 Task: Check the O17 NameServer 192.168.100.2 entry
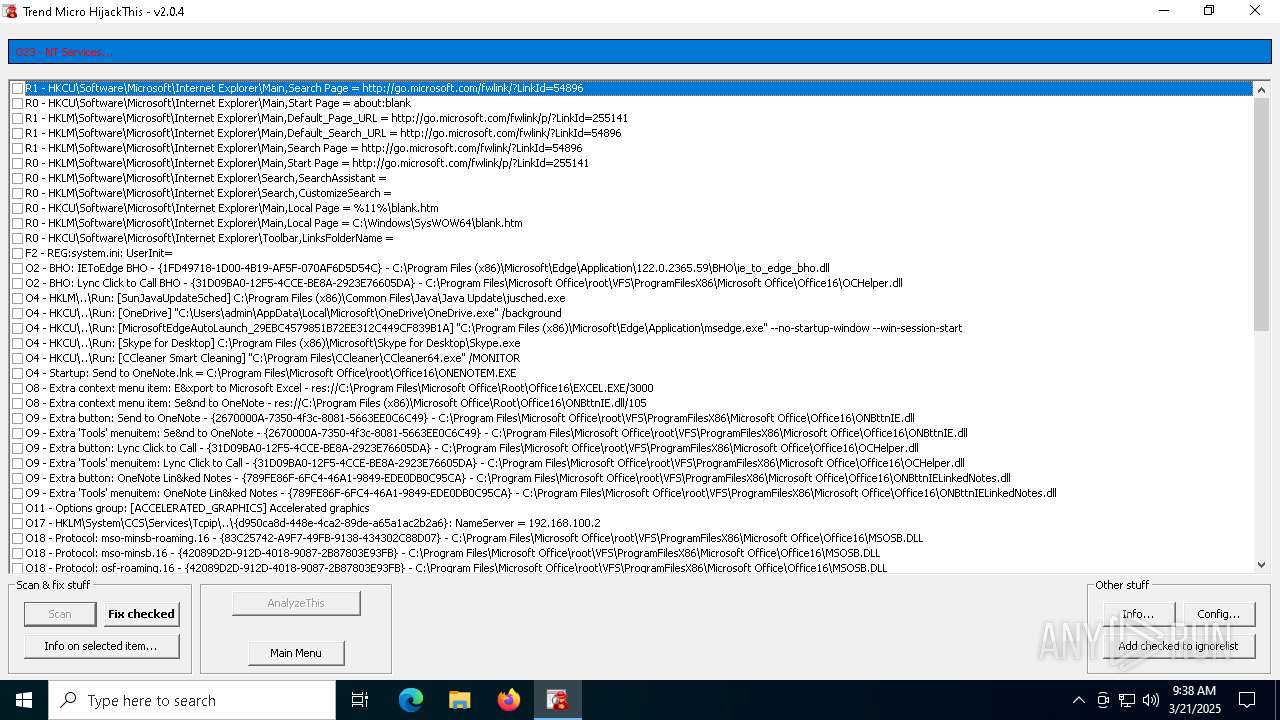18,523
